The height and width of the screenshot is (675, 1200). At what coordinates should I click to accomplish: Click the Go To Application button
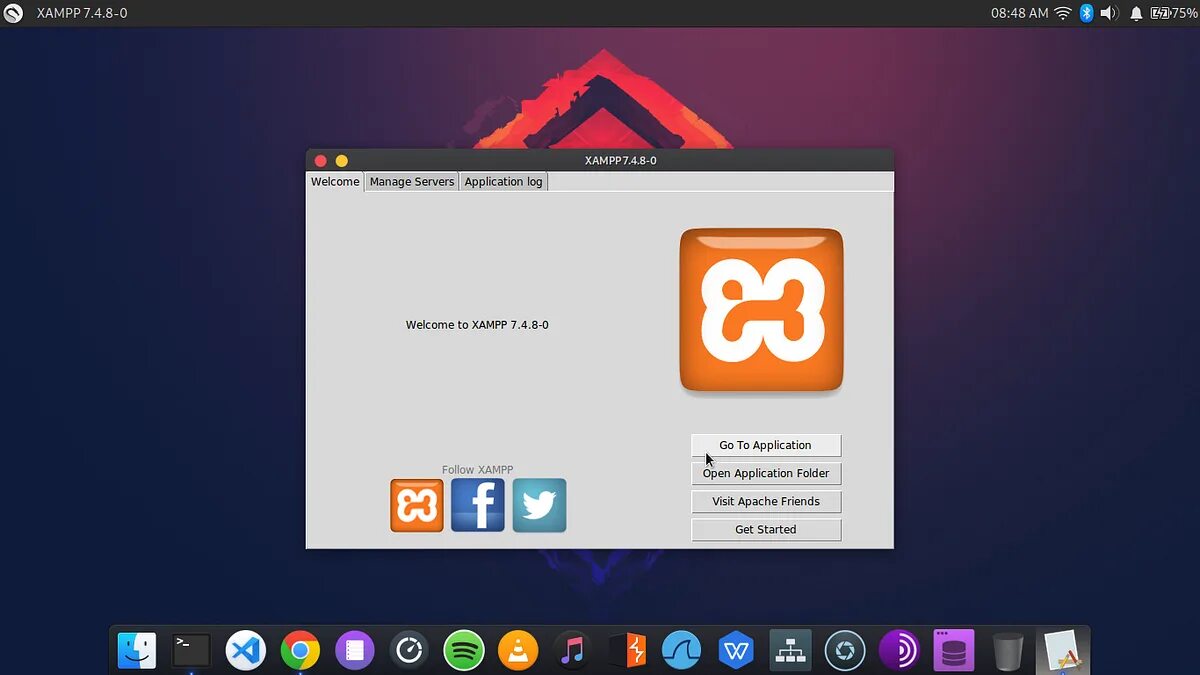[x=766, y=445]
